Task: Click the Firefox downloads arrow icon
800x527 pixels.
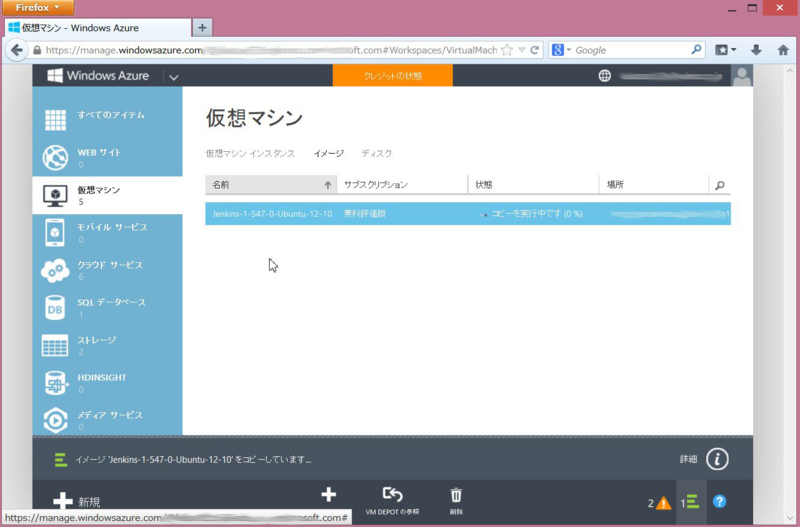Action: [756, 50]
